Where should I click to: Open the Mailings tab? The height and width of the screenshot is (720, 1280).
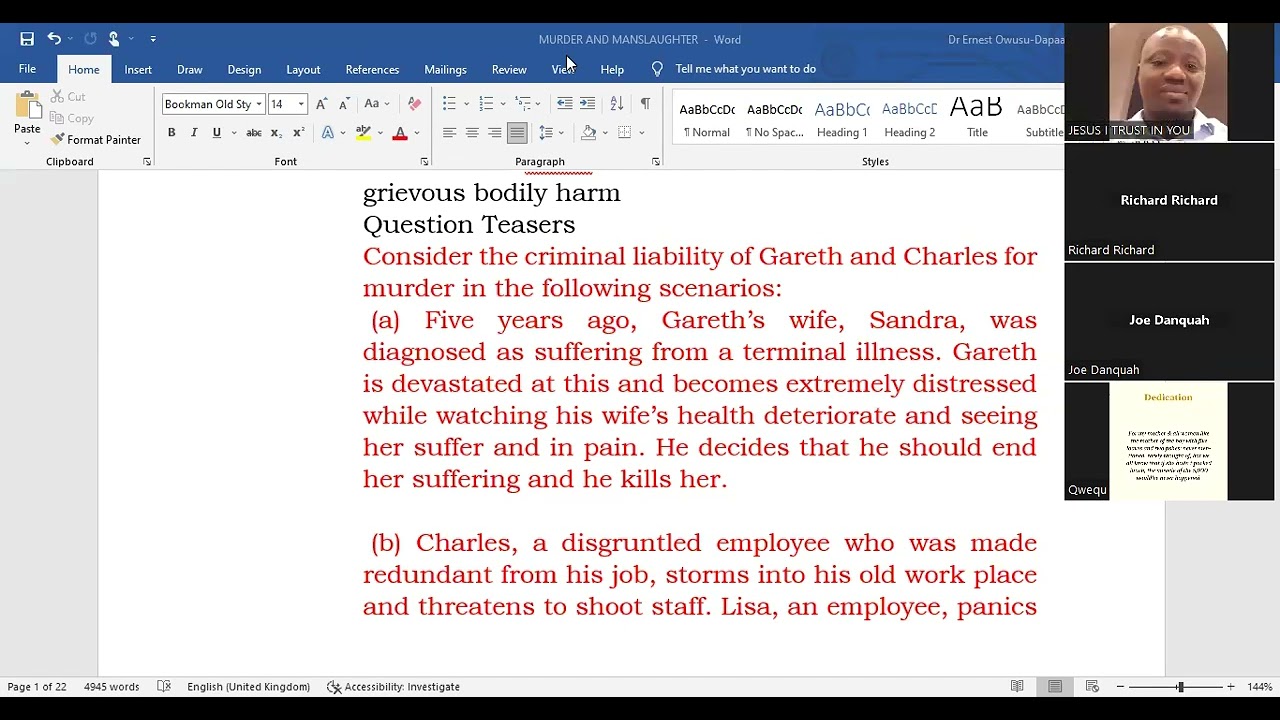click(445, 69)
